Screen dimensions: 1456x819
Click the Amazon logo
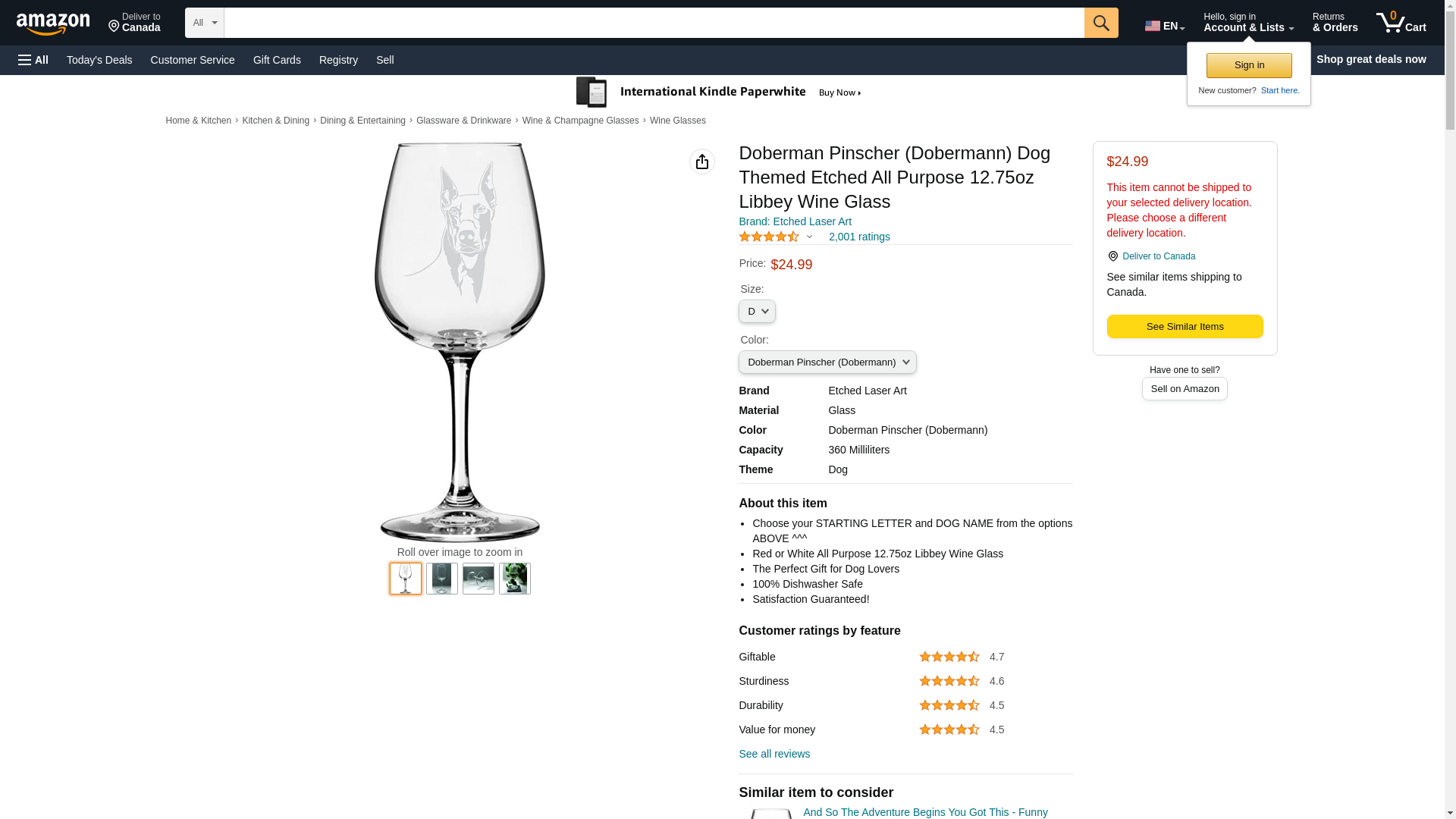(53, 24)
